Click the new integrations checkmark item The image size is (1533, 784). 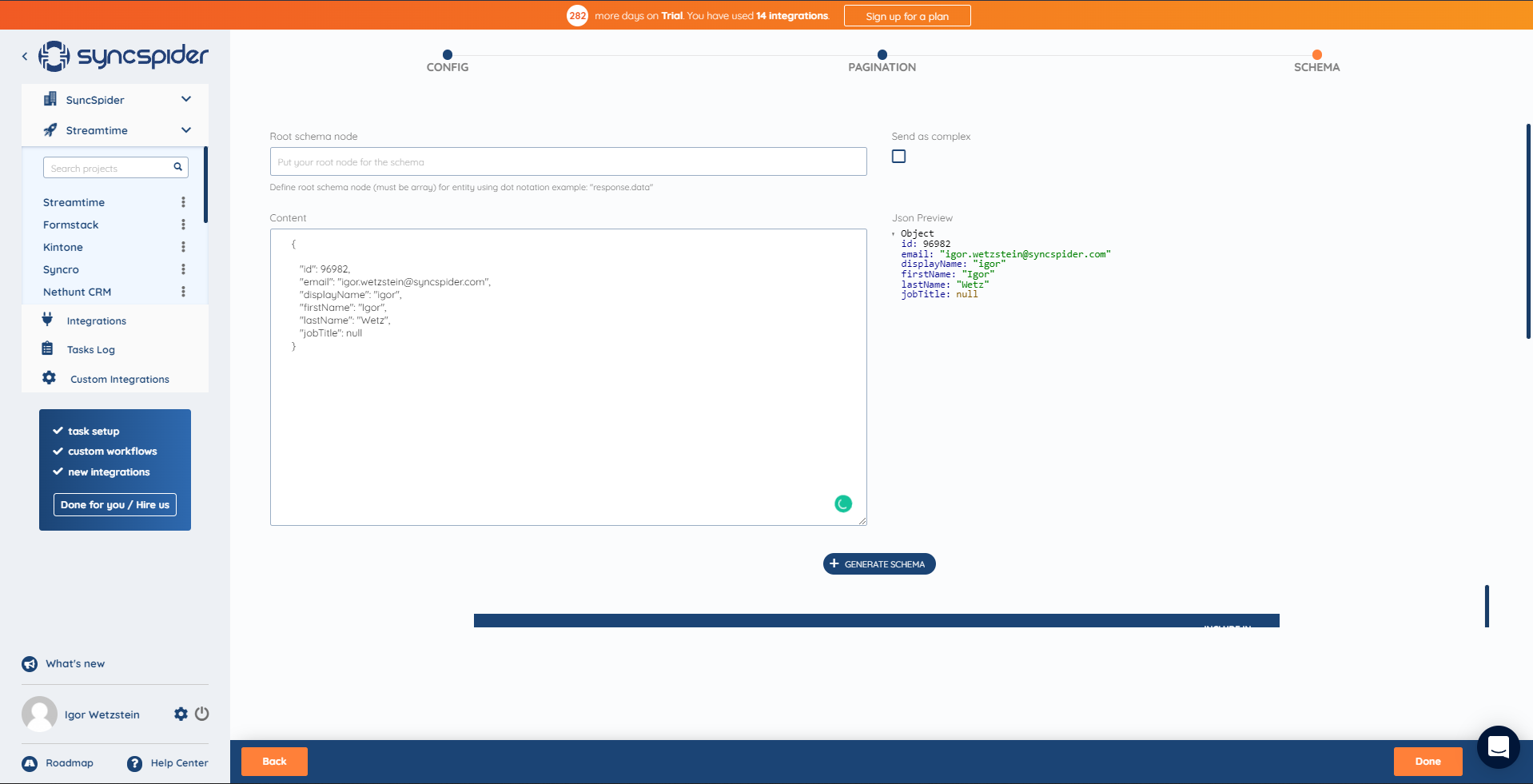pos(102,472)
